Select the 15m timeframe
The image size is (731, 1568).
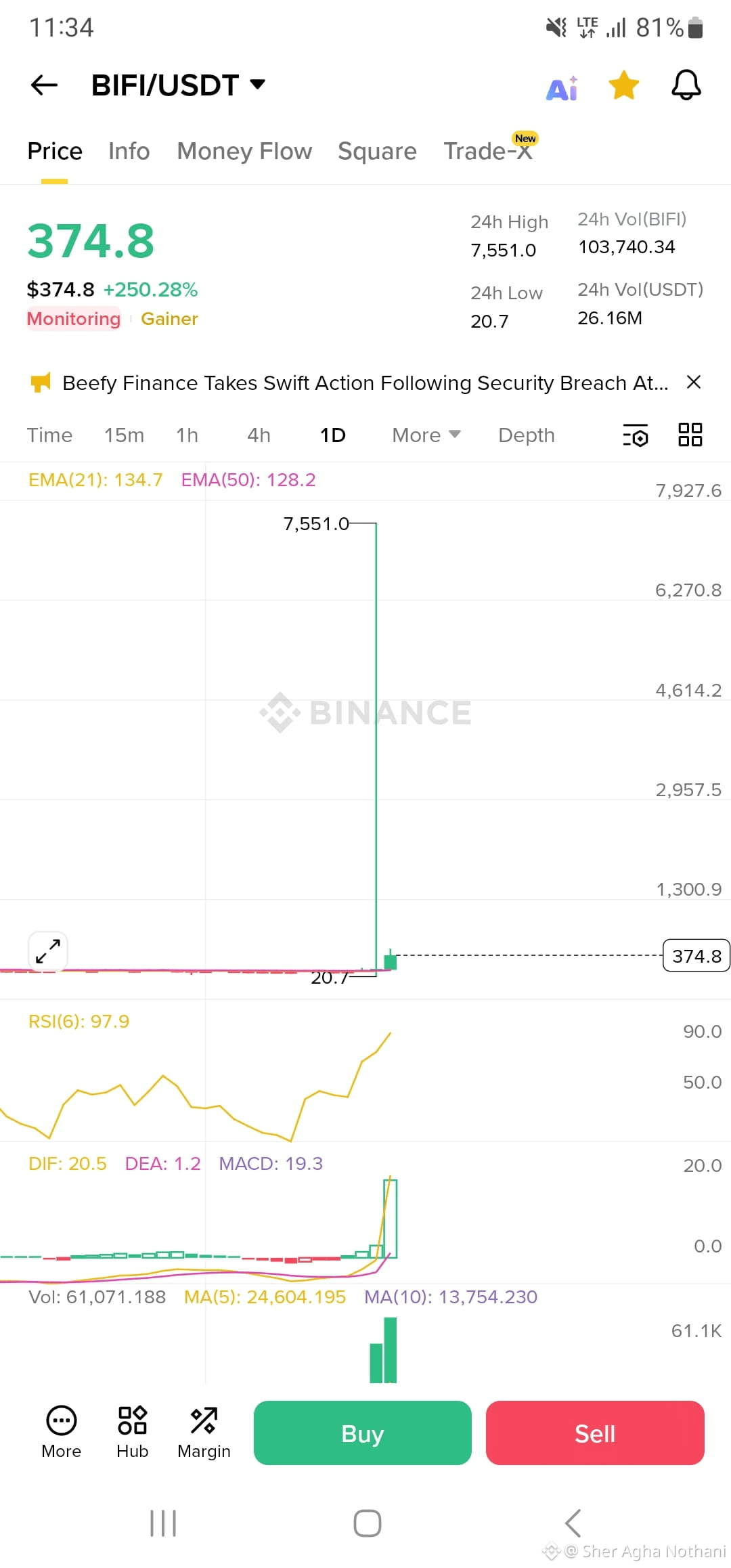124,435
